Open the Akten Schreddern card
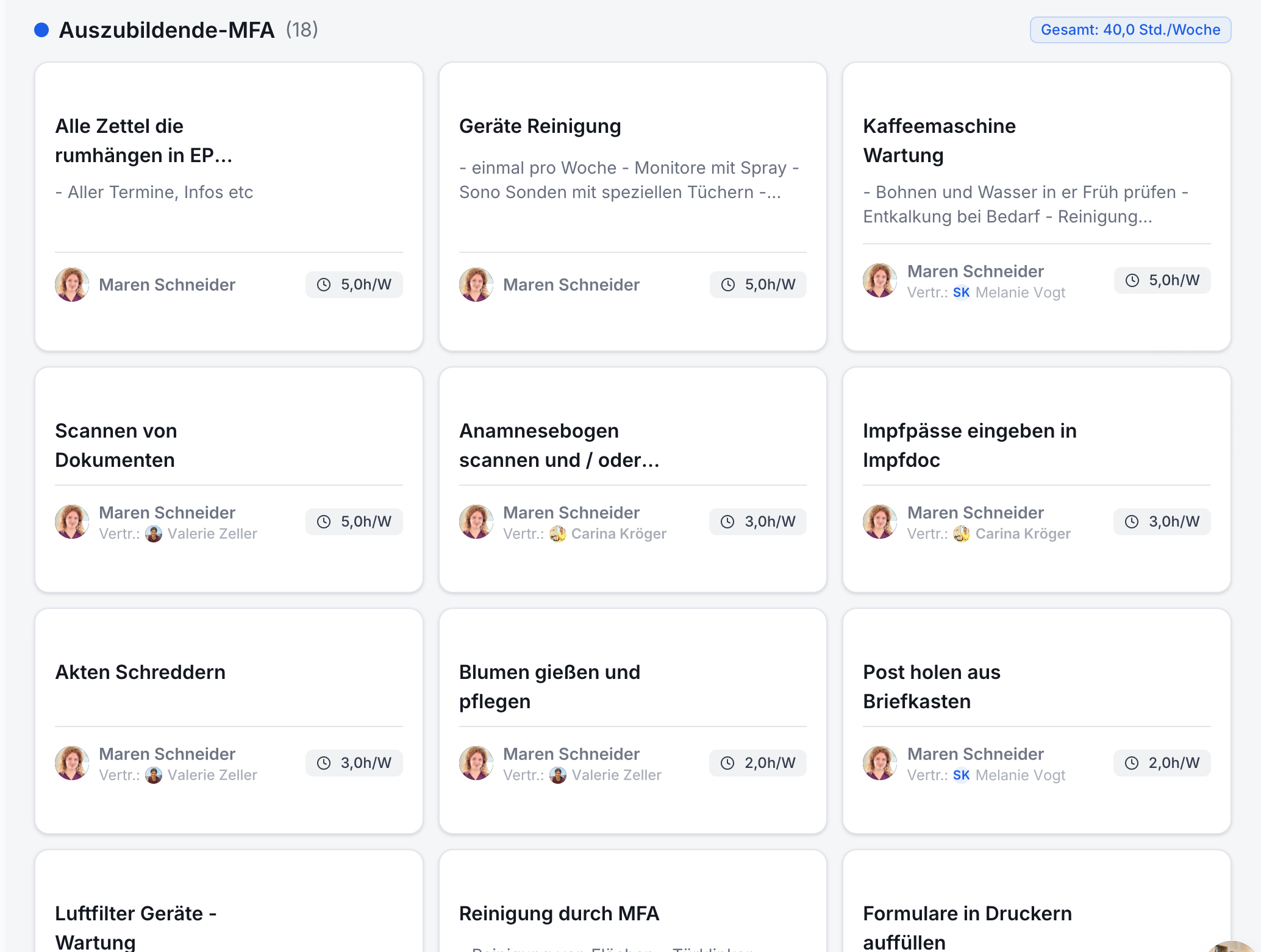 coord(229,721)
